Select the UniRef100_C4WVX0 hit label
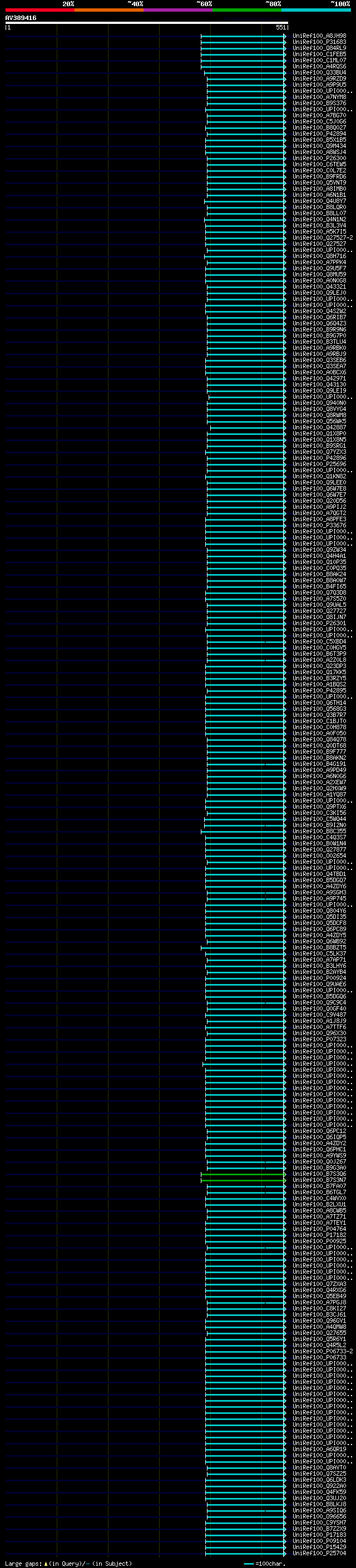Image resolution: width=356 pixels, height=1568 pixels. tap(319, 1199)
